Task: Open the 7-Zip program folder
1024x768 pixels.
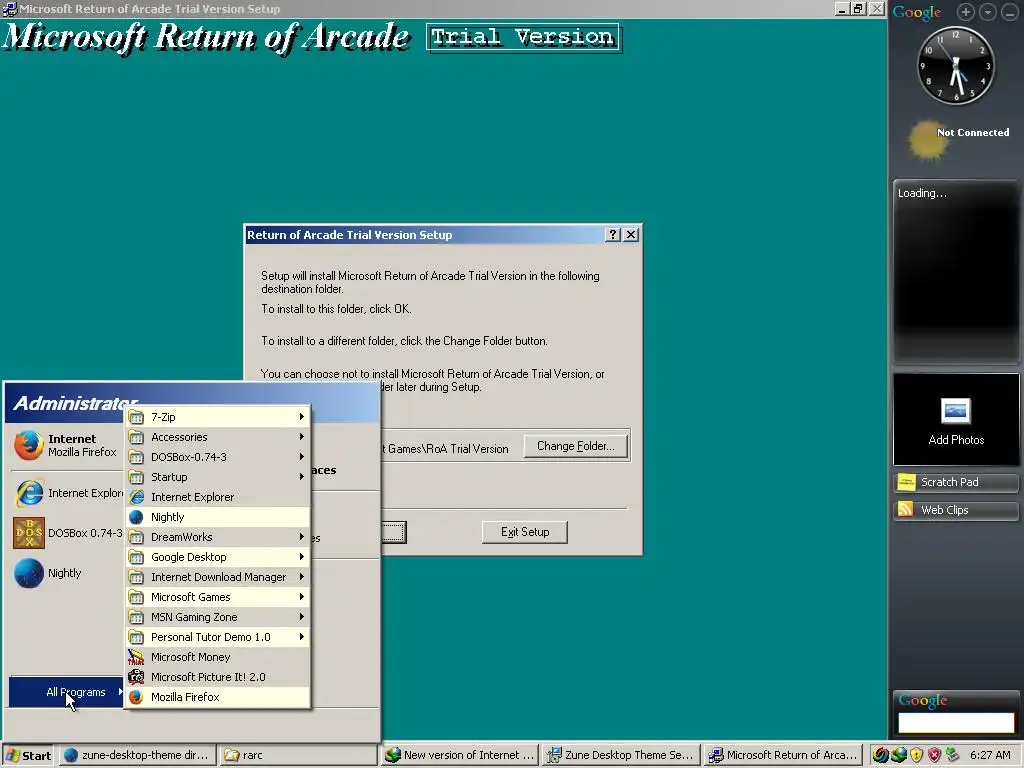Action: click(x=217, y=417)
